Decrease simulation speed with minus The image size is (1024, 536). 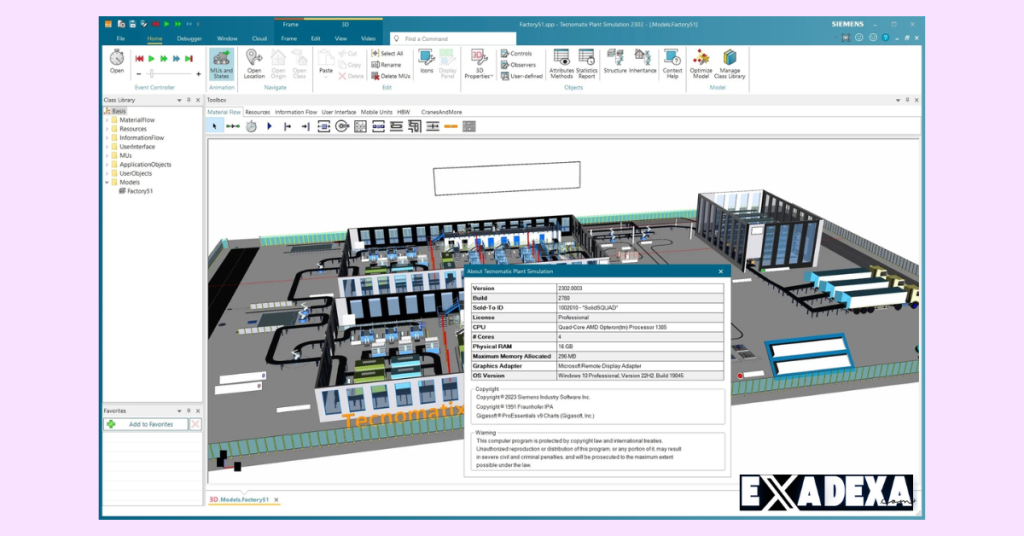point(138,74)
